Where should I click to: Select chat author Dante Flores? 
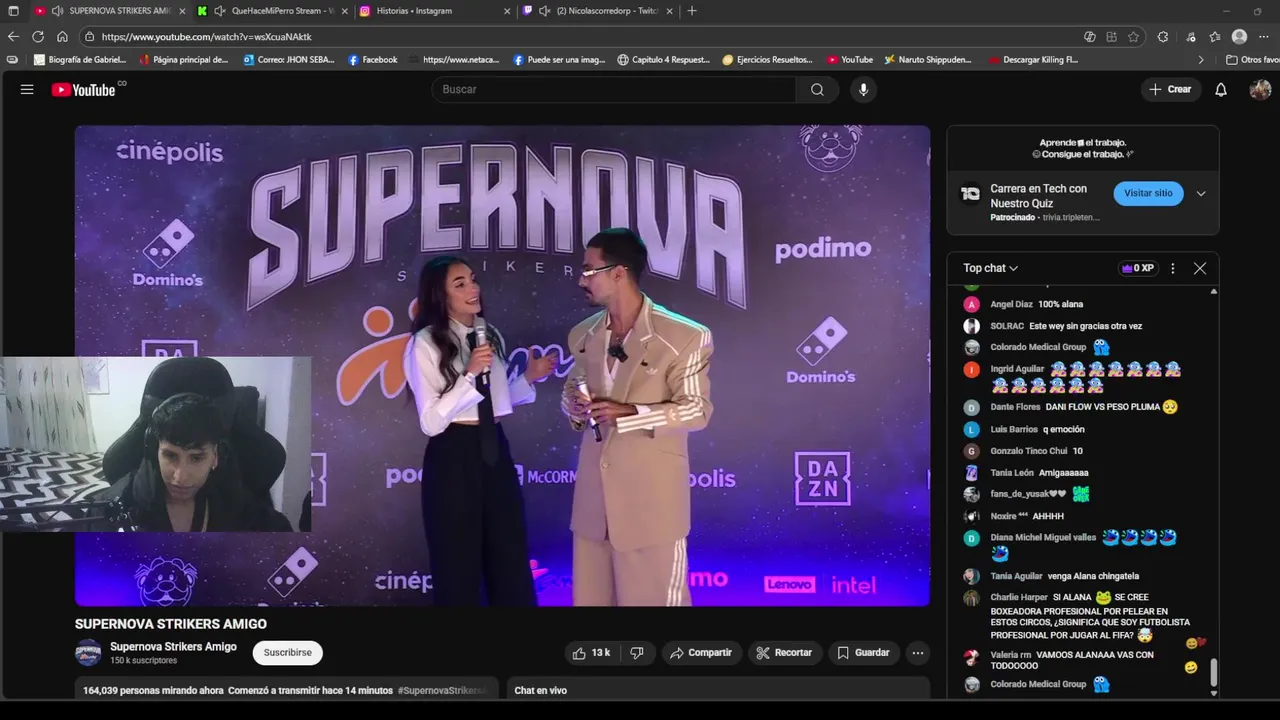point(1015,407)
